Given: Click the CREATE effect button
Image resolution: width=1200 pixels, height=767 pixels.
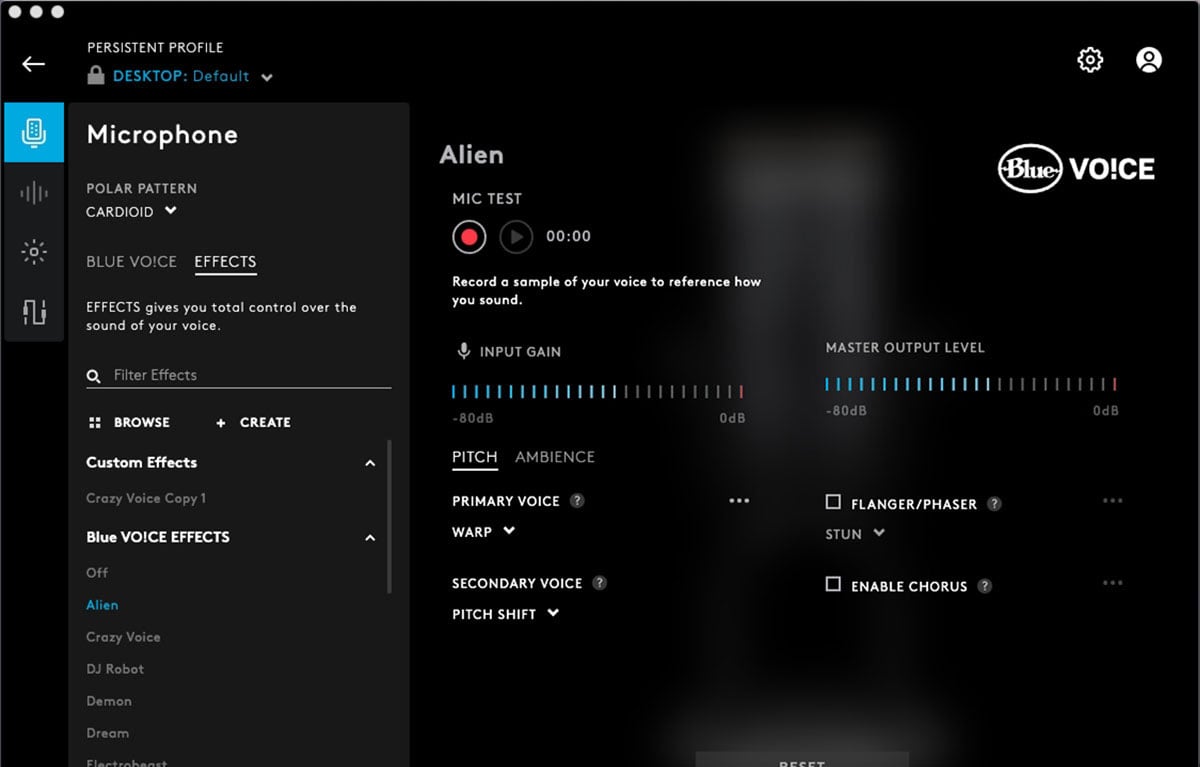Looking at the screenshot, I should tap(253, 423).
